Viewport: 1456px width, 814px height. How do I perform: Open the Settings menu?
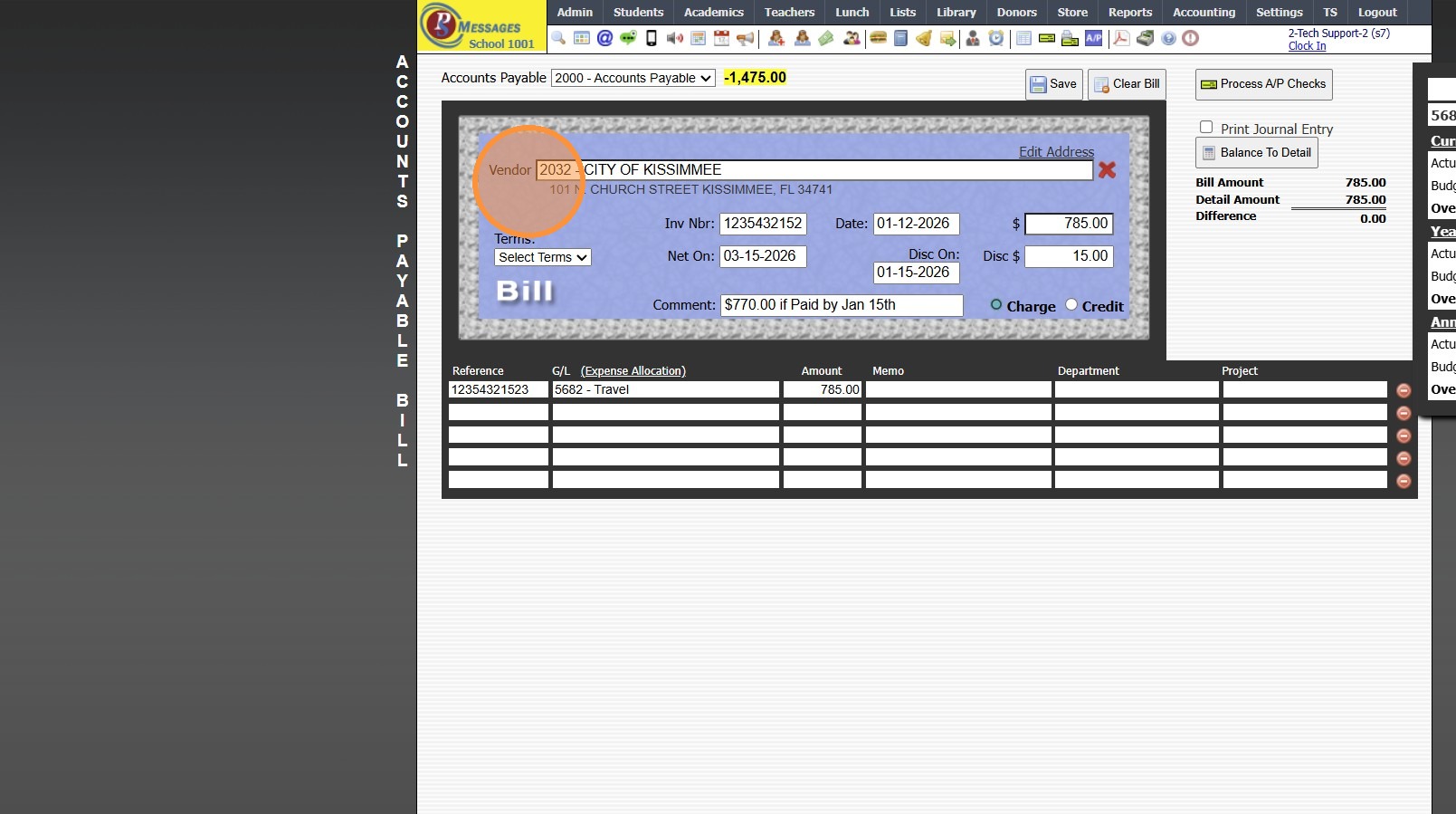[x=1279, y=12]
